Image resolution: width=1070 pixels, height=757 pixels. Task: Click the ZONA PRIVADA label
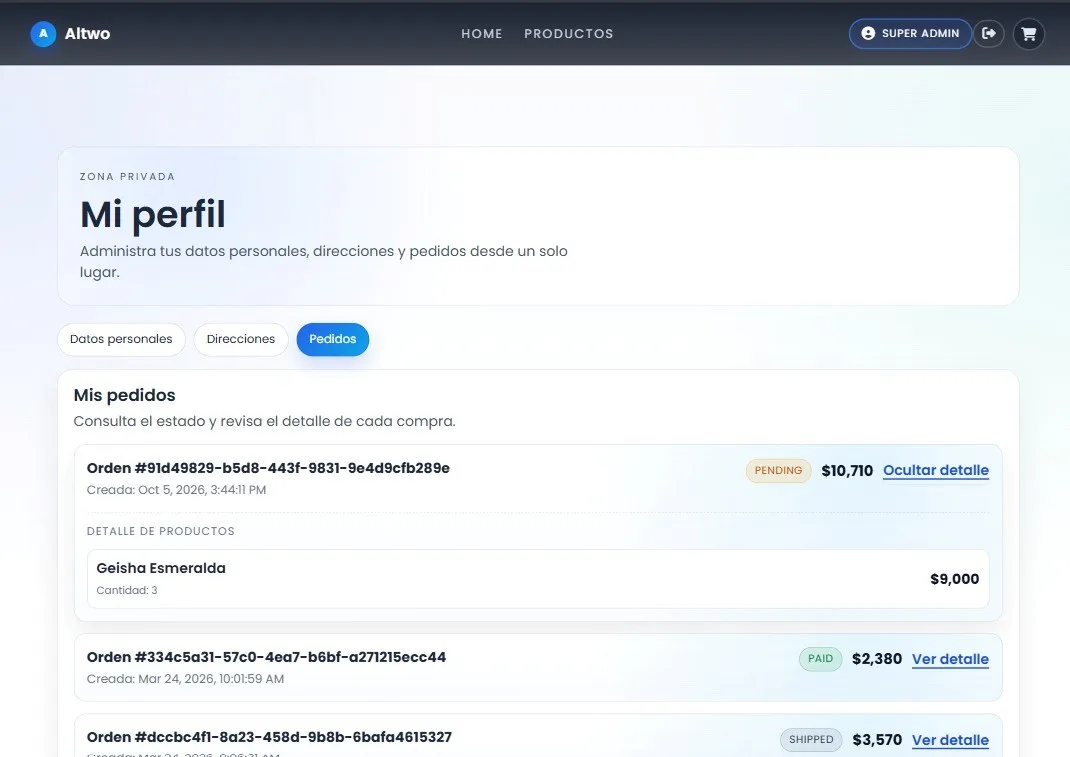[x=128, y=176]
